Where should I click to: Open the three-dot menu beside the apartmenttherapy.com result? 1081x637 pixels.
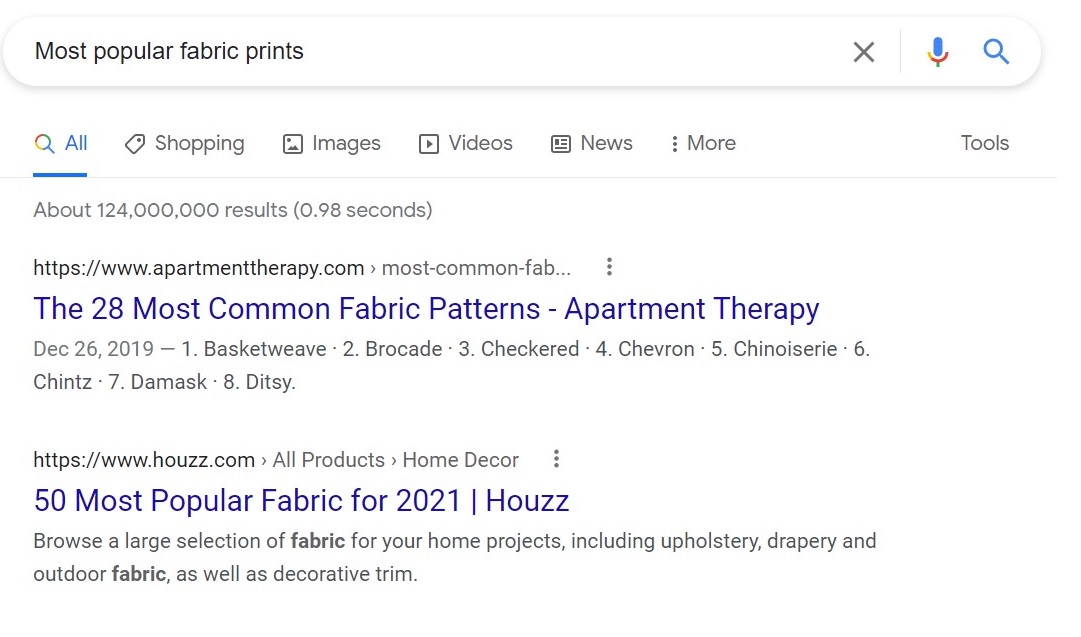pyautogui.click(x=609, y=267)
